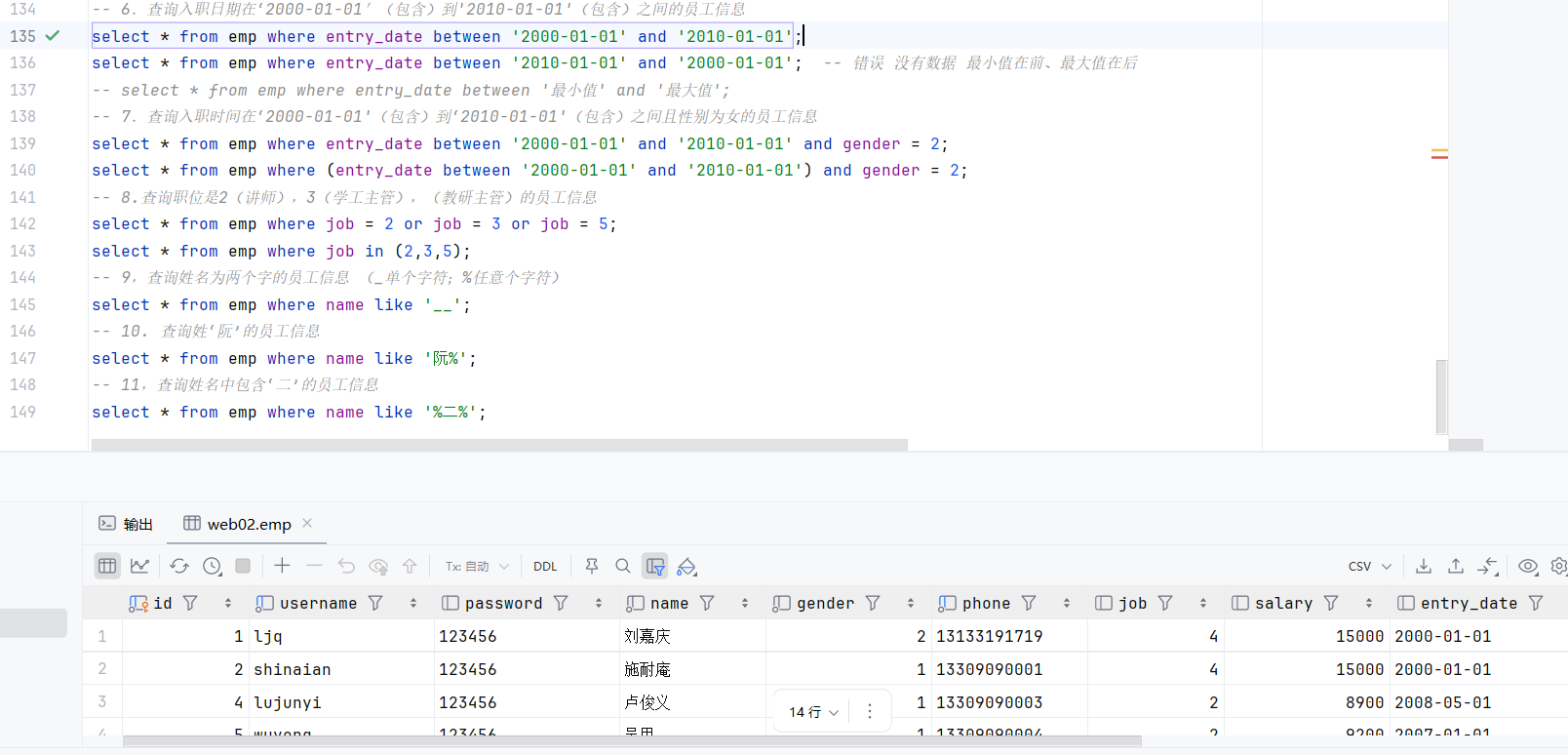Select the cell containing shinaian
This screenshot has height=755, width=1568.
pyautogui.click(x=341, y=669)
